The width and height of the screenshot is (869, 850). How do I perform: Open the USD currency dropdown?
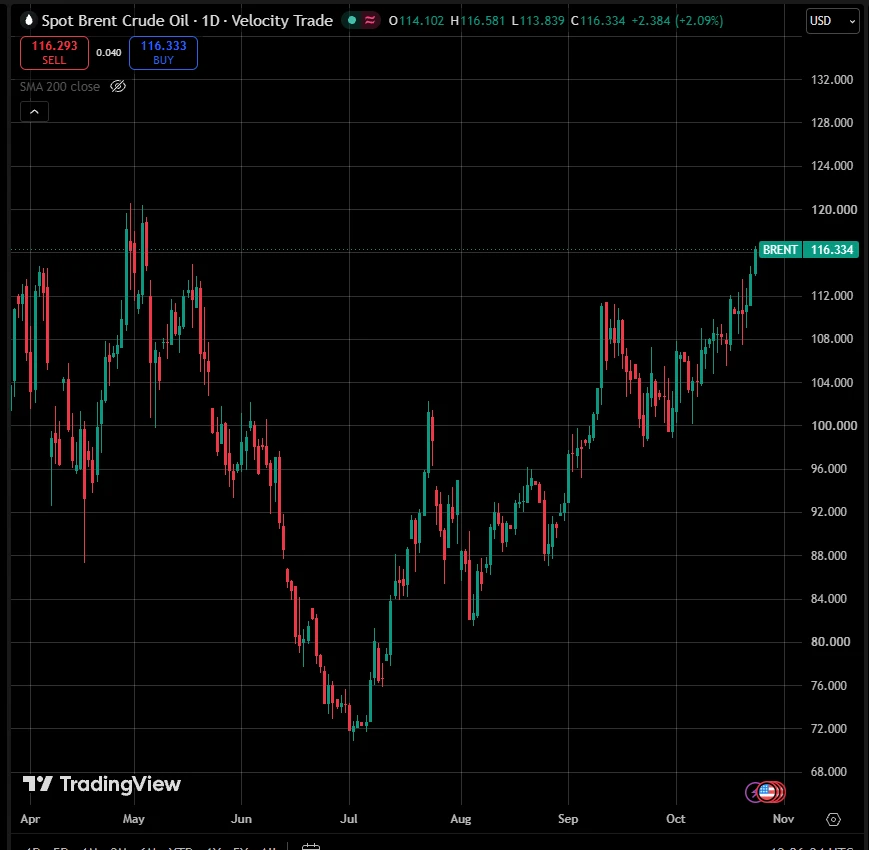pos(832,21)
